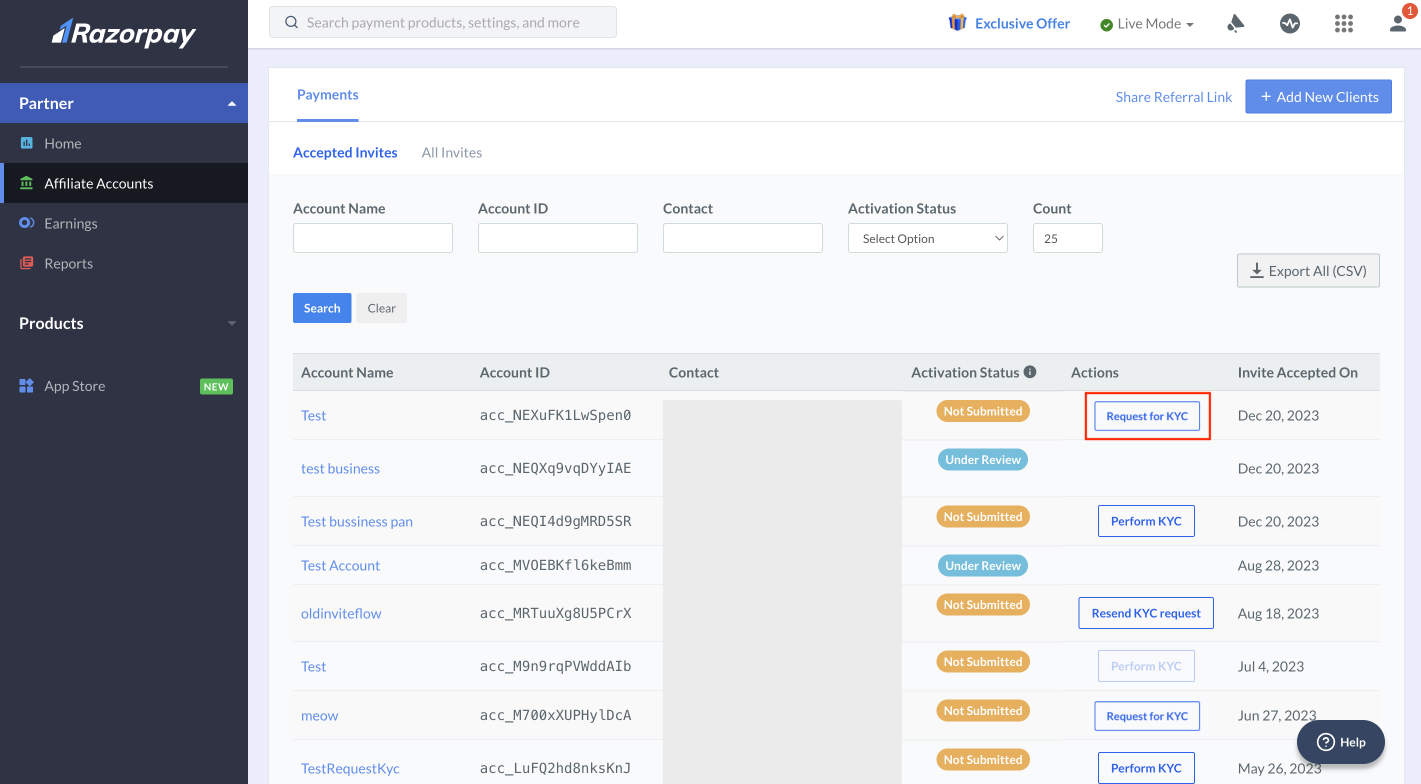The width and height of the screenshot is (1421, 784).
Task: Focus the Contact filter field
Action: point(743,238)
